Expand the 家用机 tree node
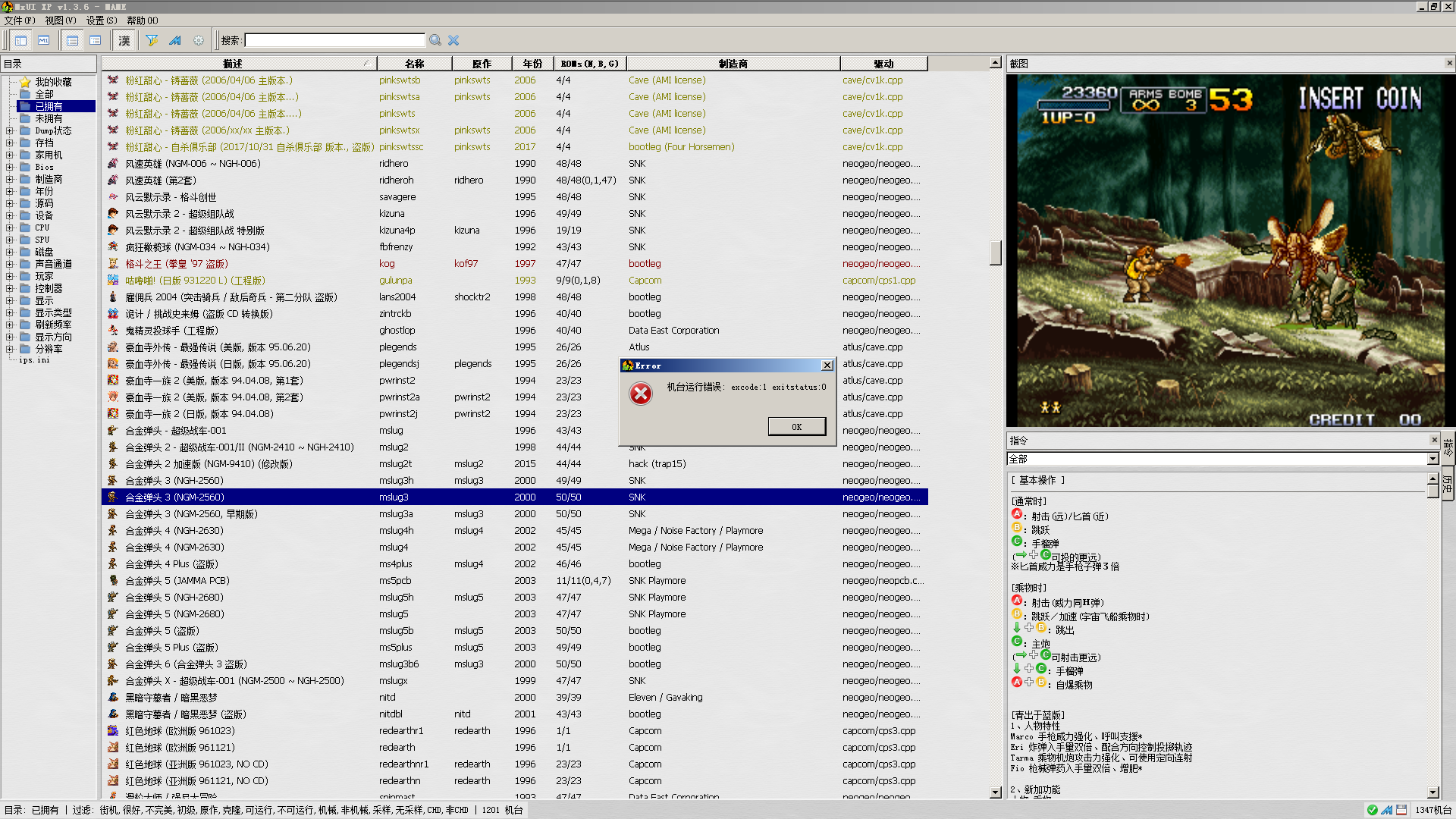The image size is (1456, 819). [10, 155]
